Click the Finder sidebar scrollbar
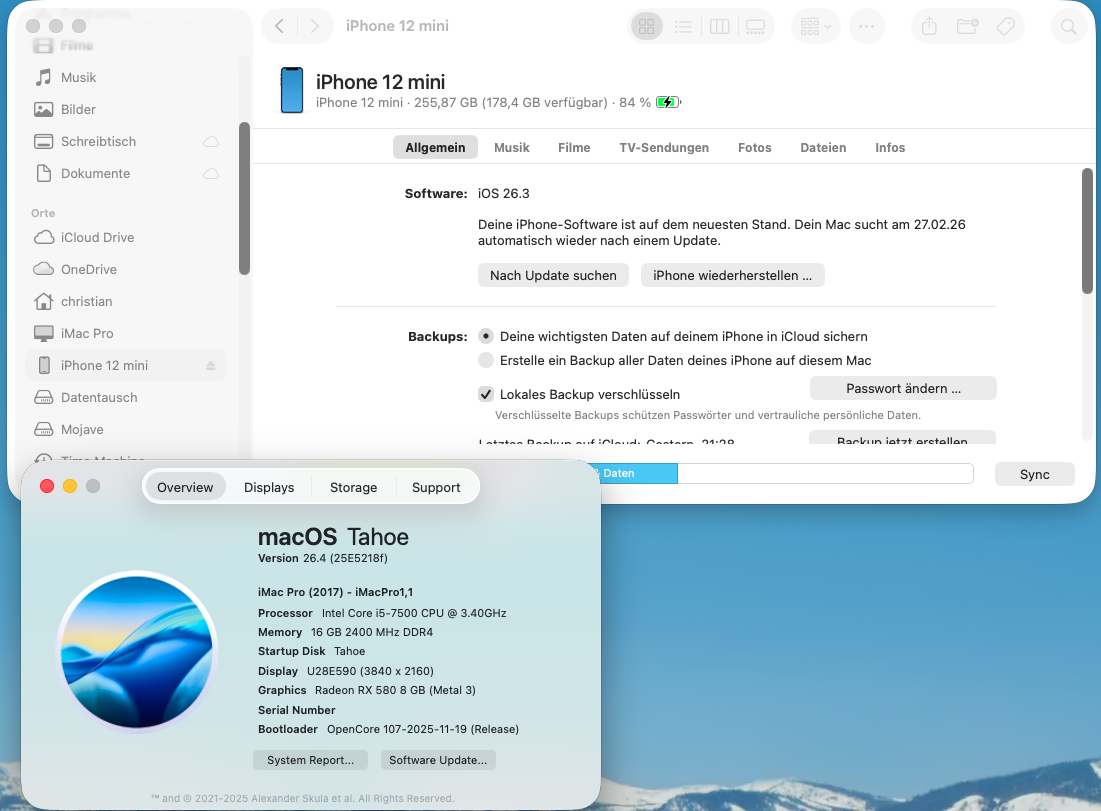The height and width of the screenshot is (811, 1101). 244,199
